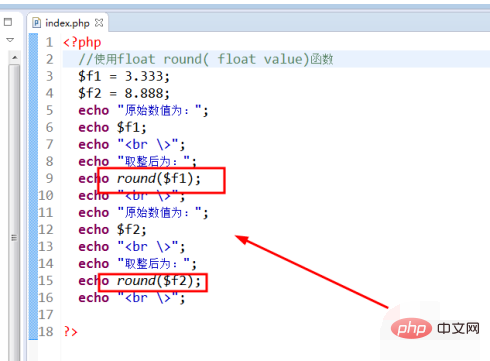This screenshot has height=361, width=490.
Task: Select the index.php editor tab
Action: tap(68, 23)
